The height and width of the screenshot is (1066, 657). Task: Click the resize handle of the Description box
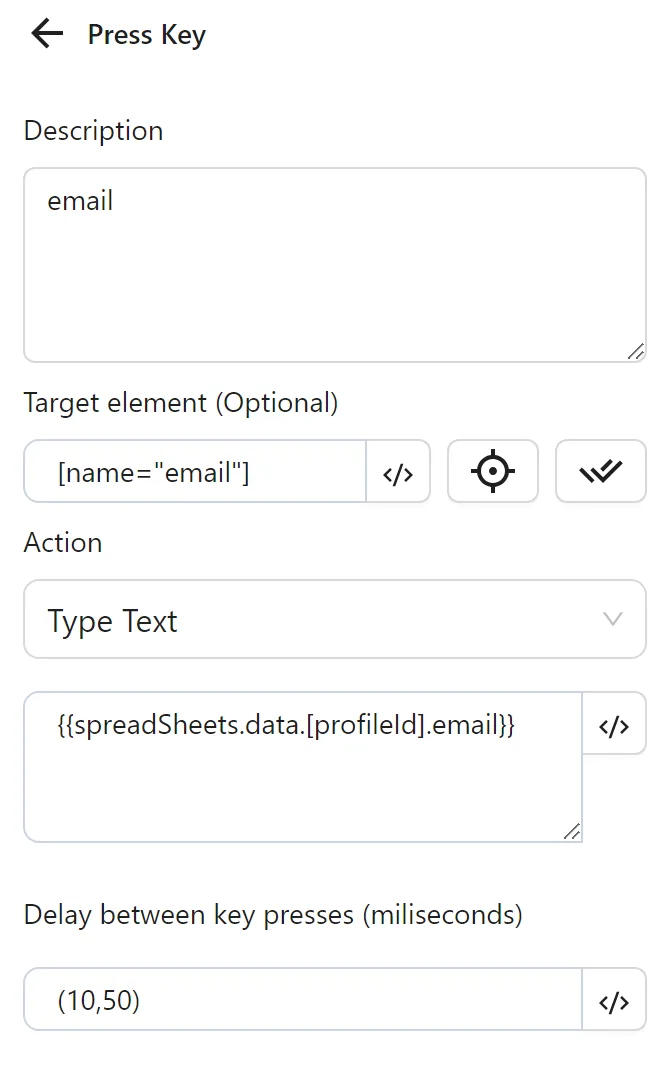point(637,351)
